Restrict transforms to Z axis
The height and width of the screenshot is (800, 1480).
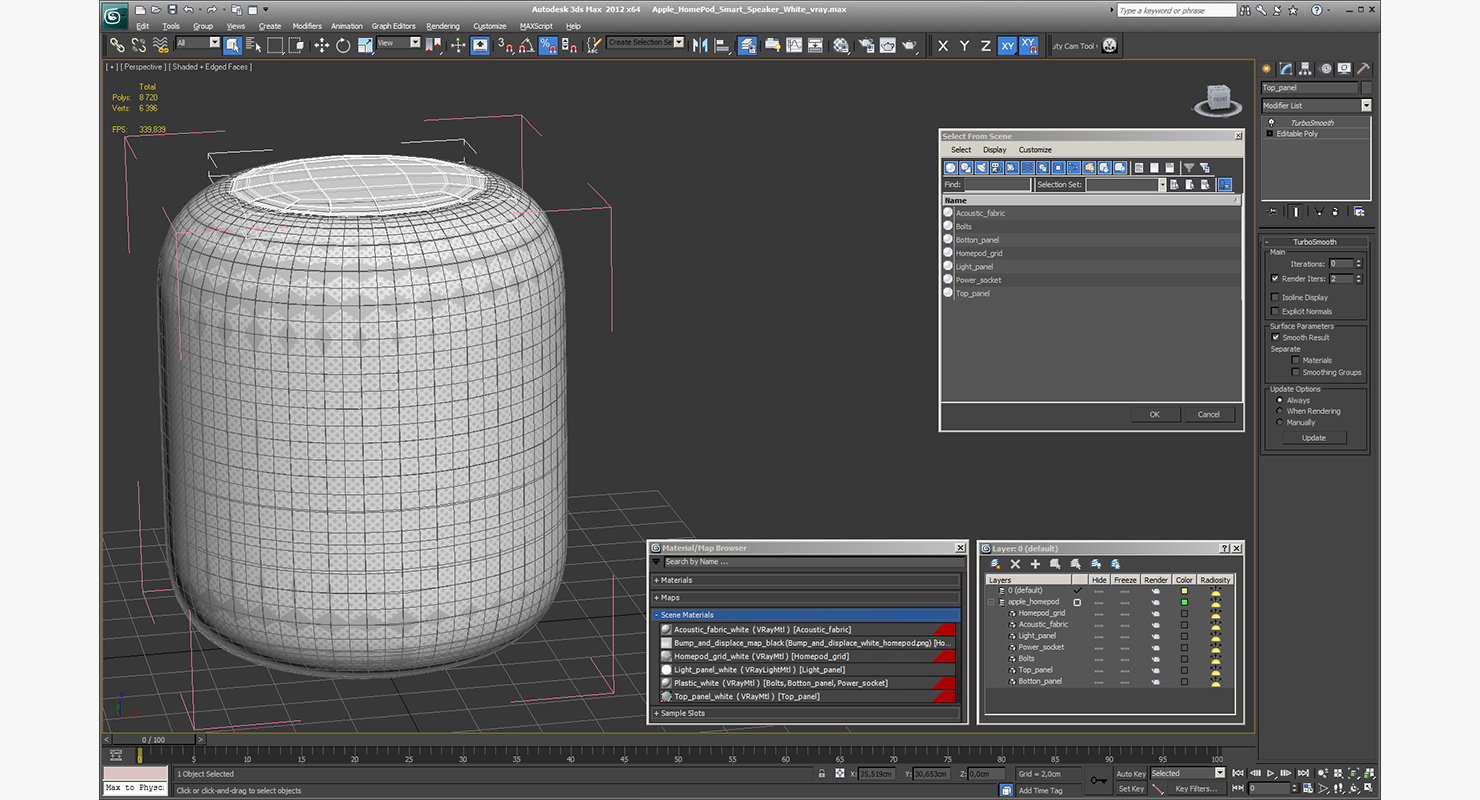[x=986, y=46]
